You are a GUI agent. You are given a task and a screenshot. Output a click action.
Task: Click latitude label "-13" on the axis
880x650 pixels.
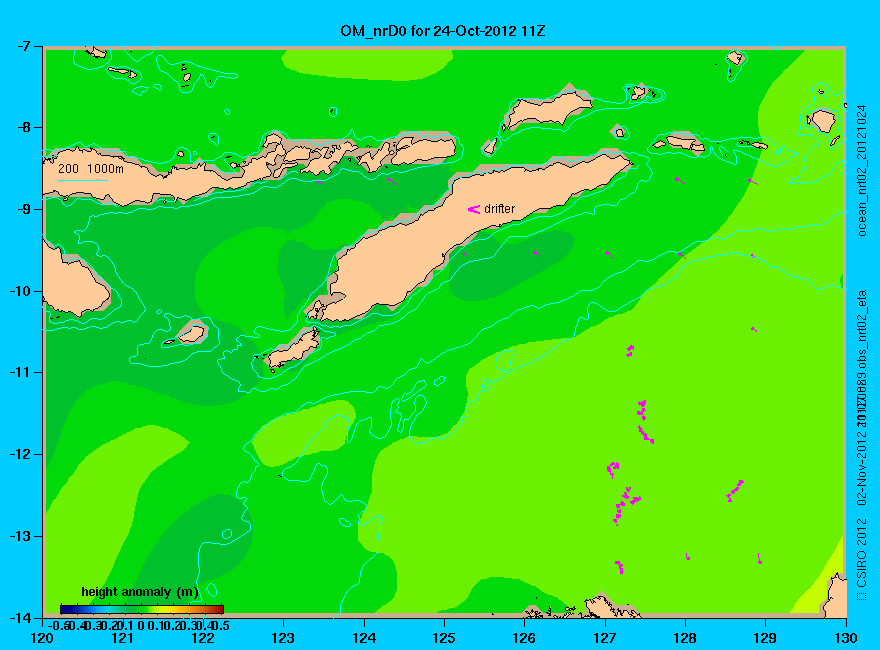tap(20, 536)
